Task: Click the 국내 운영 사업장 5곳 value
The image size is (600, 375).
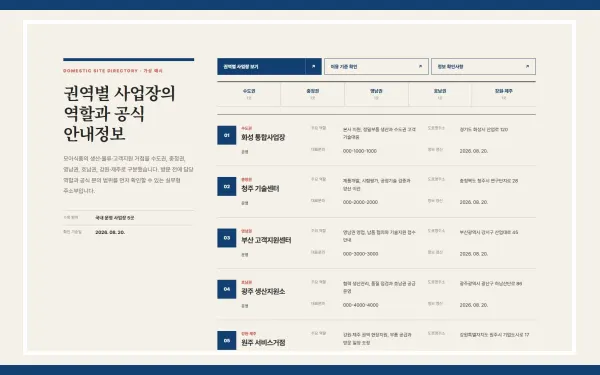Action: coord(114,218)
